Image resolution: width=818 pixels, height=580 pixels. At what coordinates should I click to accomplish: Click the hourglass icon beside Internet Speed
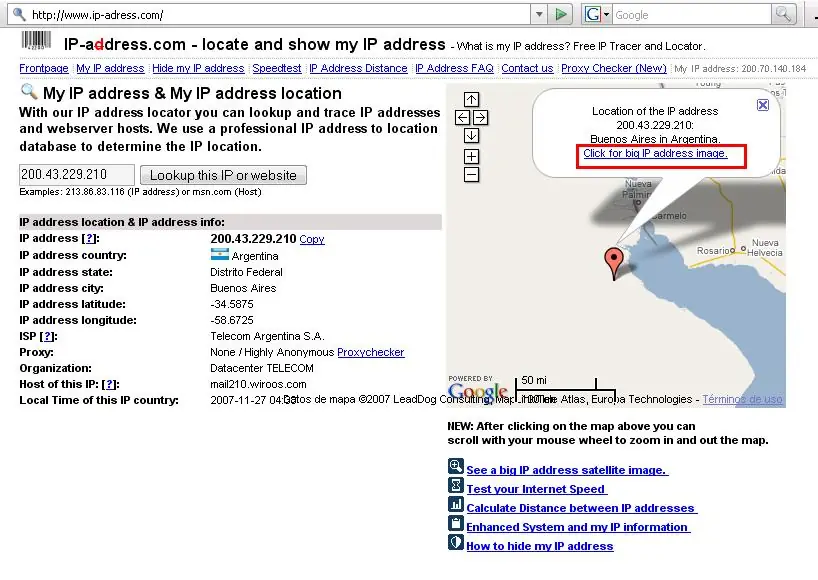click(x=455, y=485)
